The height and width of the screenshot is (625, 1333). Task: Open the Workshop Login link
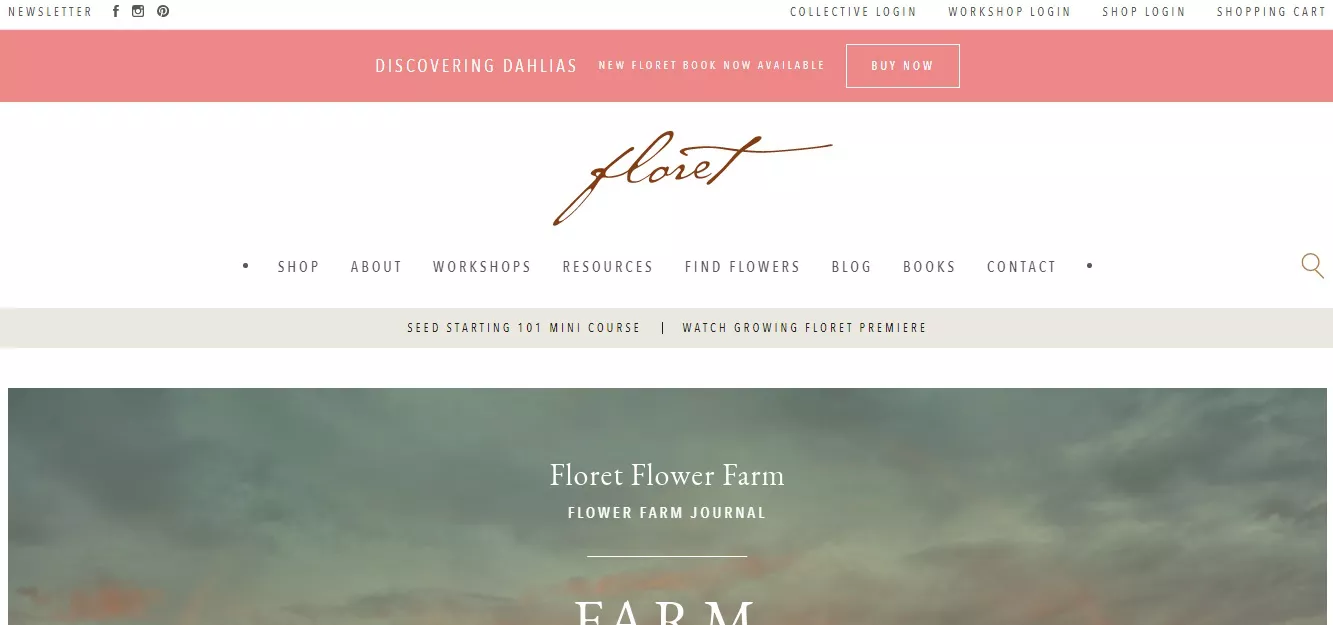click(x=1009, y=12)
